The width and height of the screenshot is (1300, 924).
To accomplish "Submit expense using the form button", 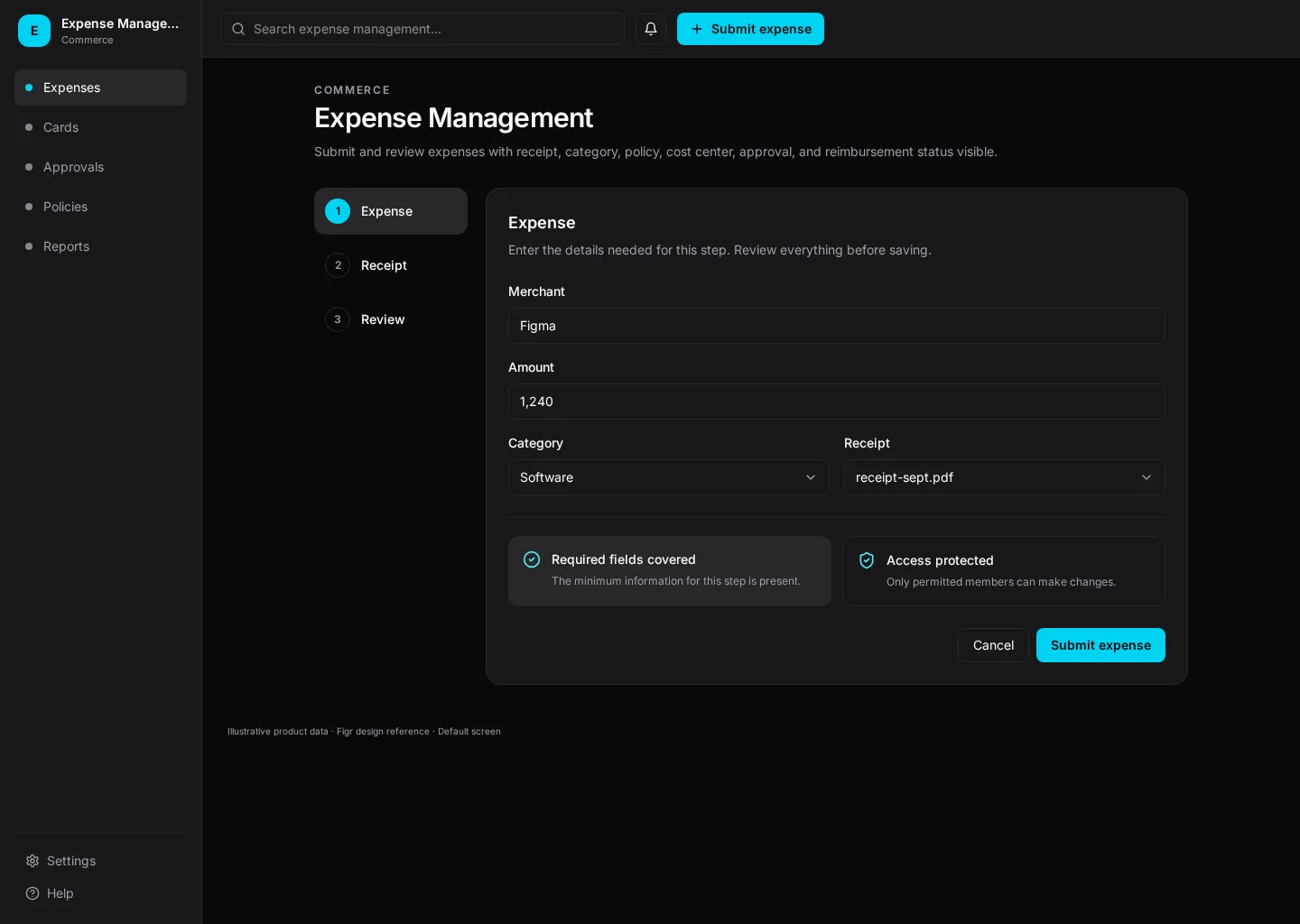I will 1100,645.
